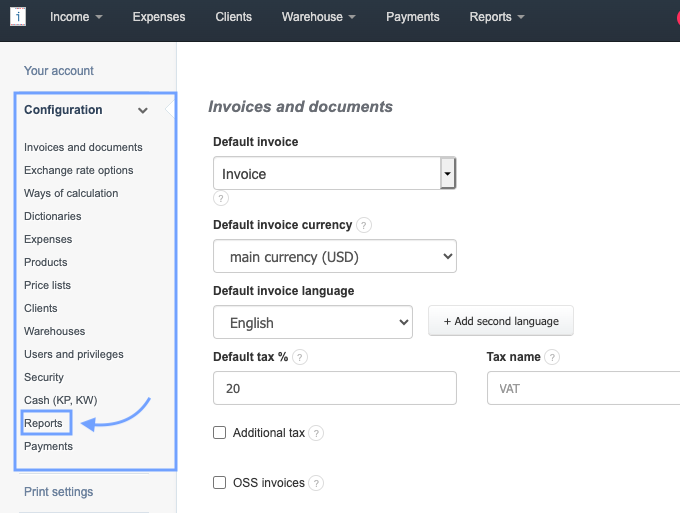680x513 pixels.
Task: Expand the Default invoice currency selector
Action: coord(334,257)
